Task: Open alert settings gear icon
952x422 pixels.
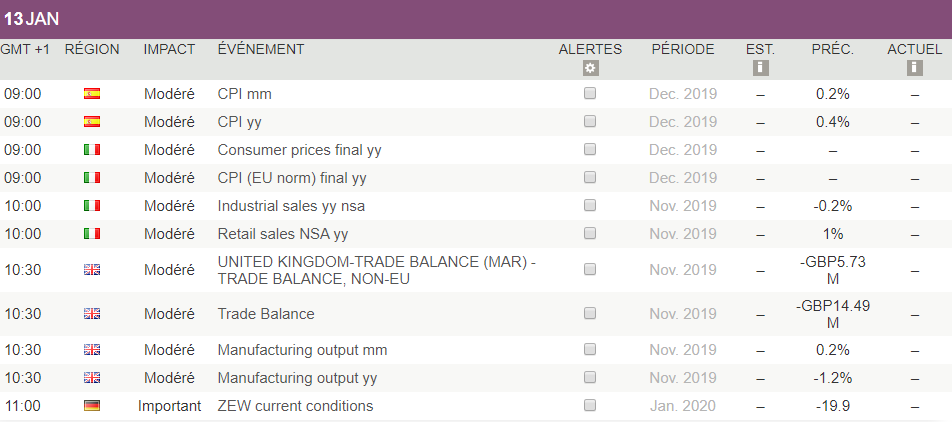Action: [x=590, y=68]
